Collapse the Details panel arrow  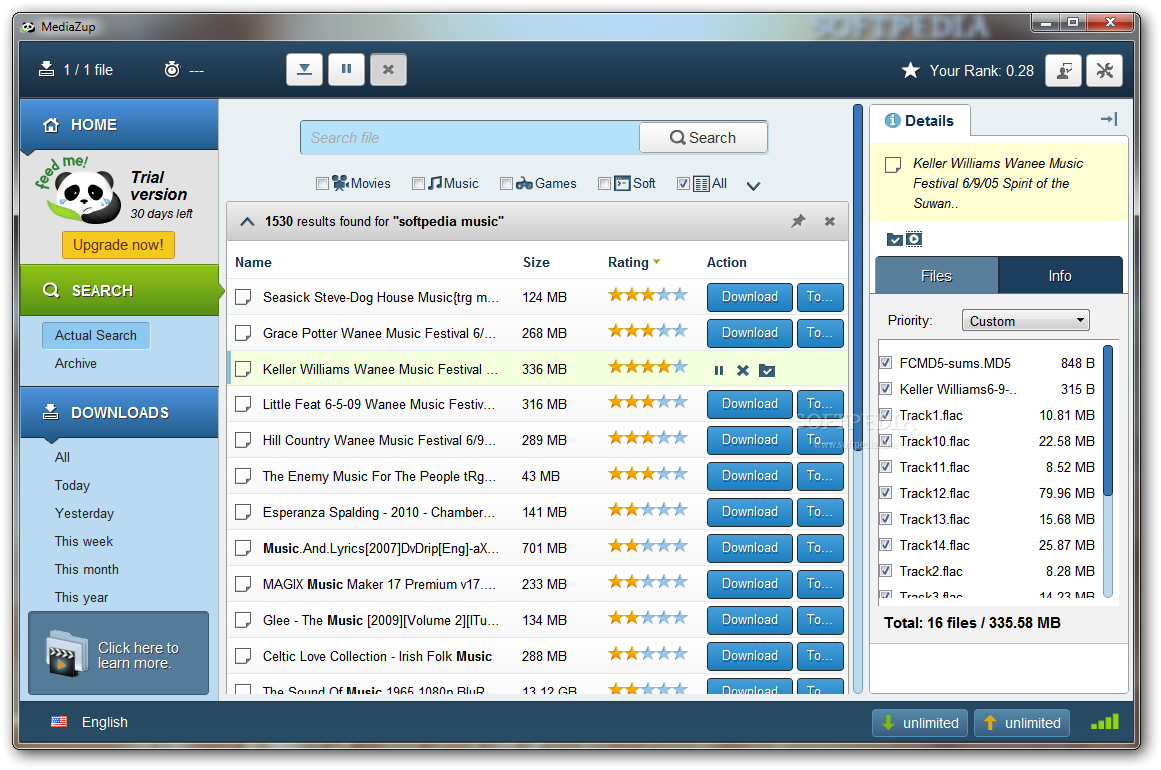[1109, 119]
